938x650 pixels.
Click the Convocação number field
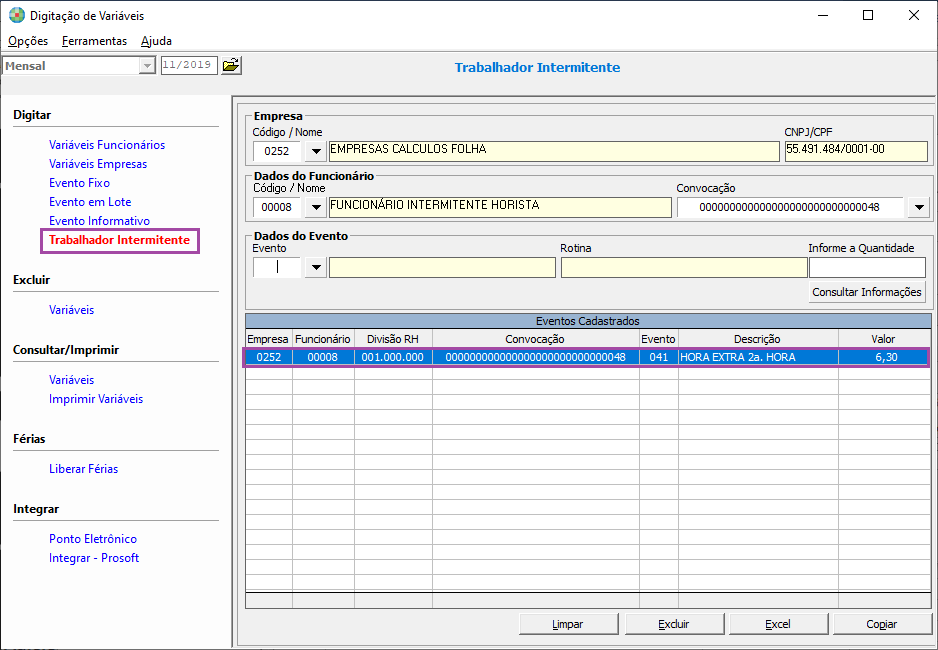click(x=790, y=207)
